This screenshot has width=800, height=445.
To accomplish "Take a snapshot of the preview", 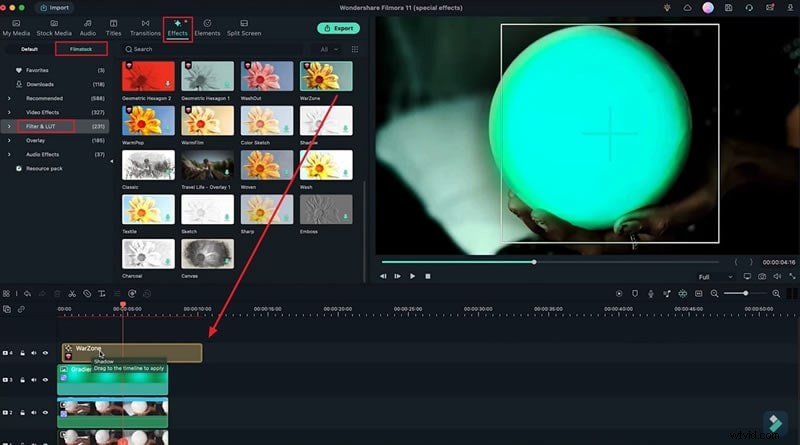I will [762, 276].
